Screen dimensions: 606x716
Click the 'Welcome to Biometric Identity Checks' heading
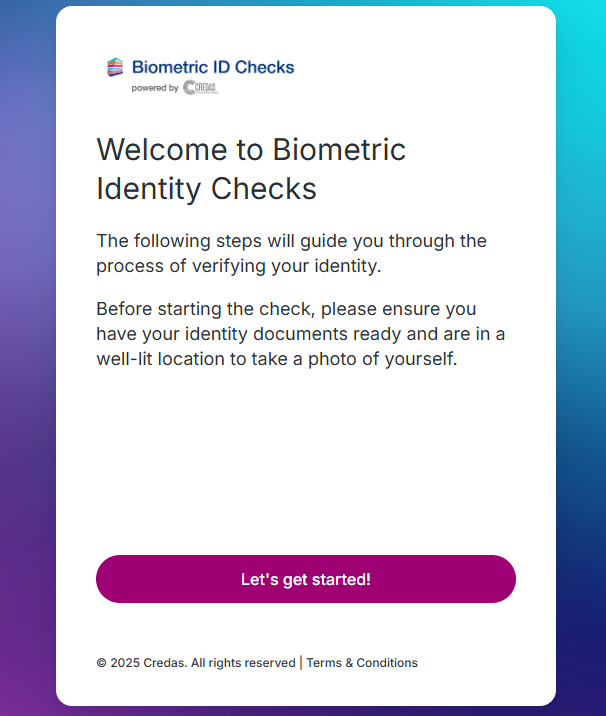tap(251, 169)
